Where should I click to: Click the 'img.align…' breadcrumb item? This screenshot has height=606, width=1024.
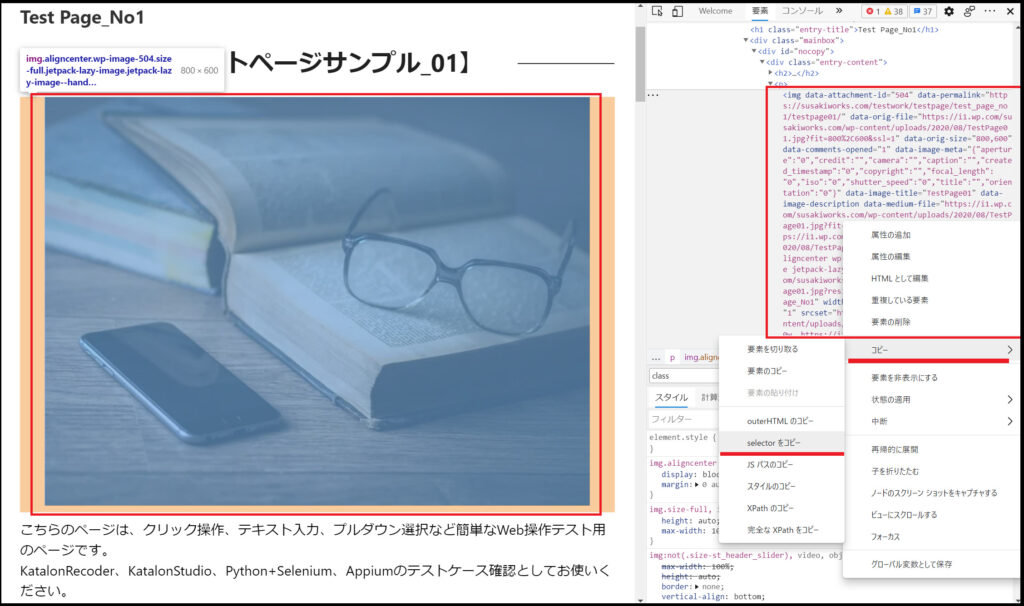(701, 357)
